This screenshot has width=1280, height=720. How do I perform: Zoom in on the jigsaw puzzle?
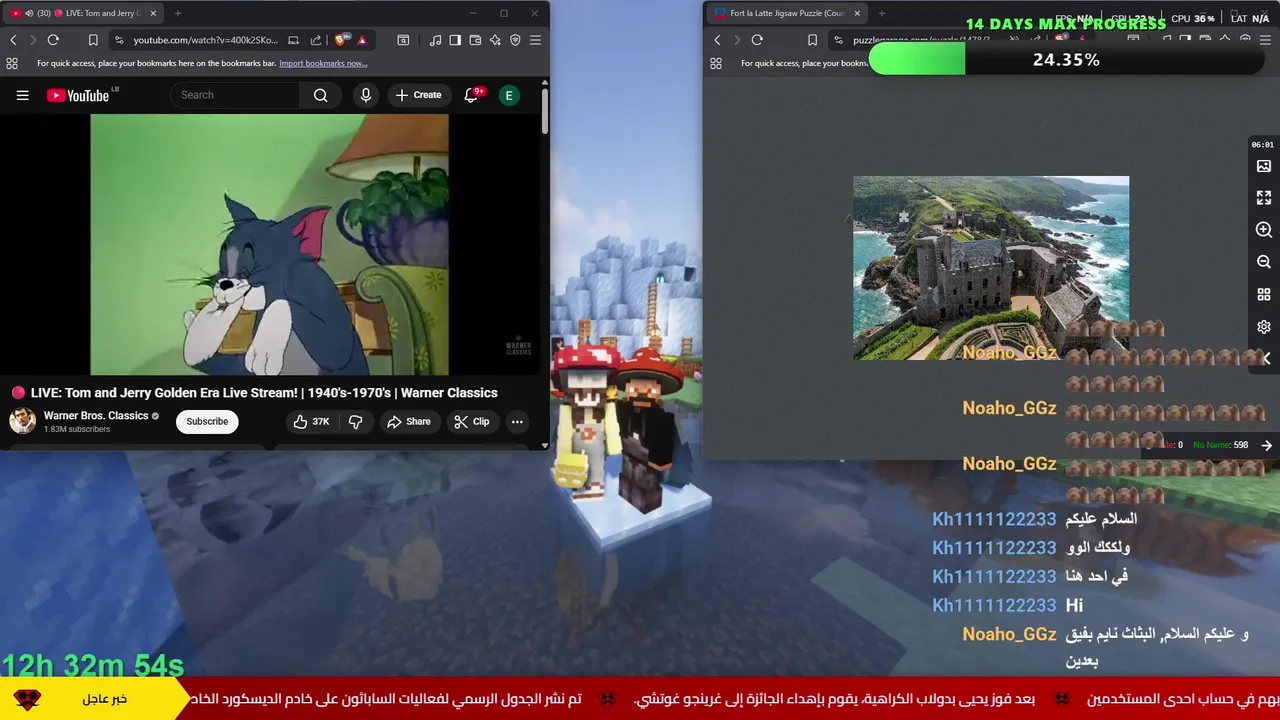click(1264, 230)
